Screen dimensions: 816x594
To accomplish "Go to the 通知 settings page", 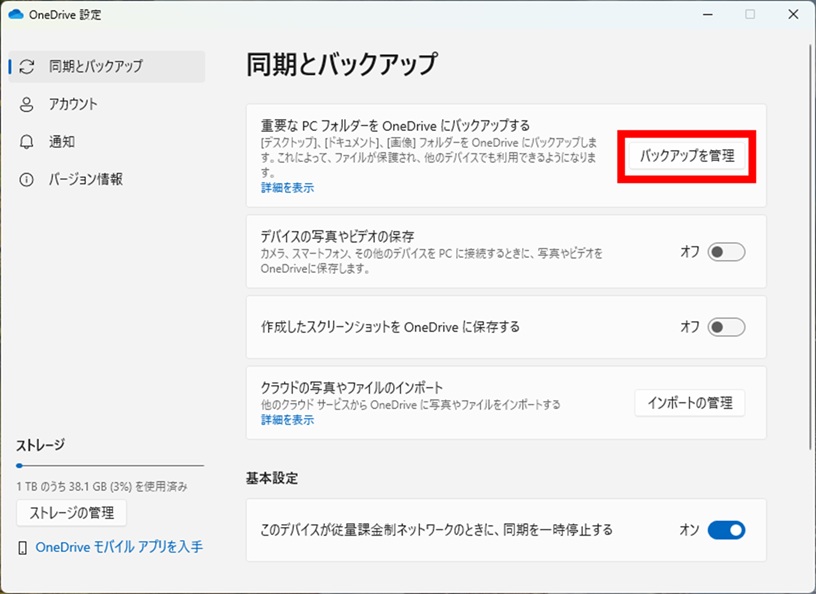I will tap(62, 142).
